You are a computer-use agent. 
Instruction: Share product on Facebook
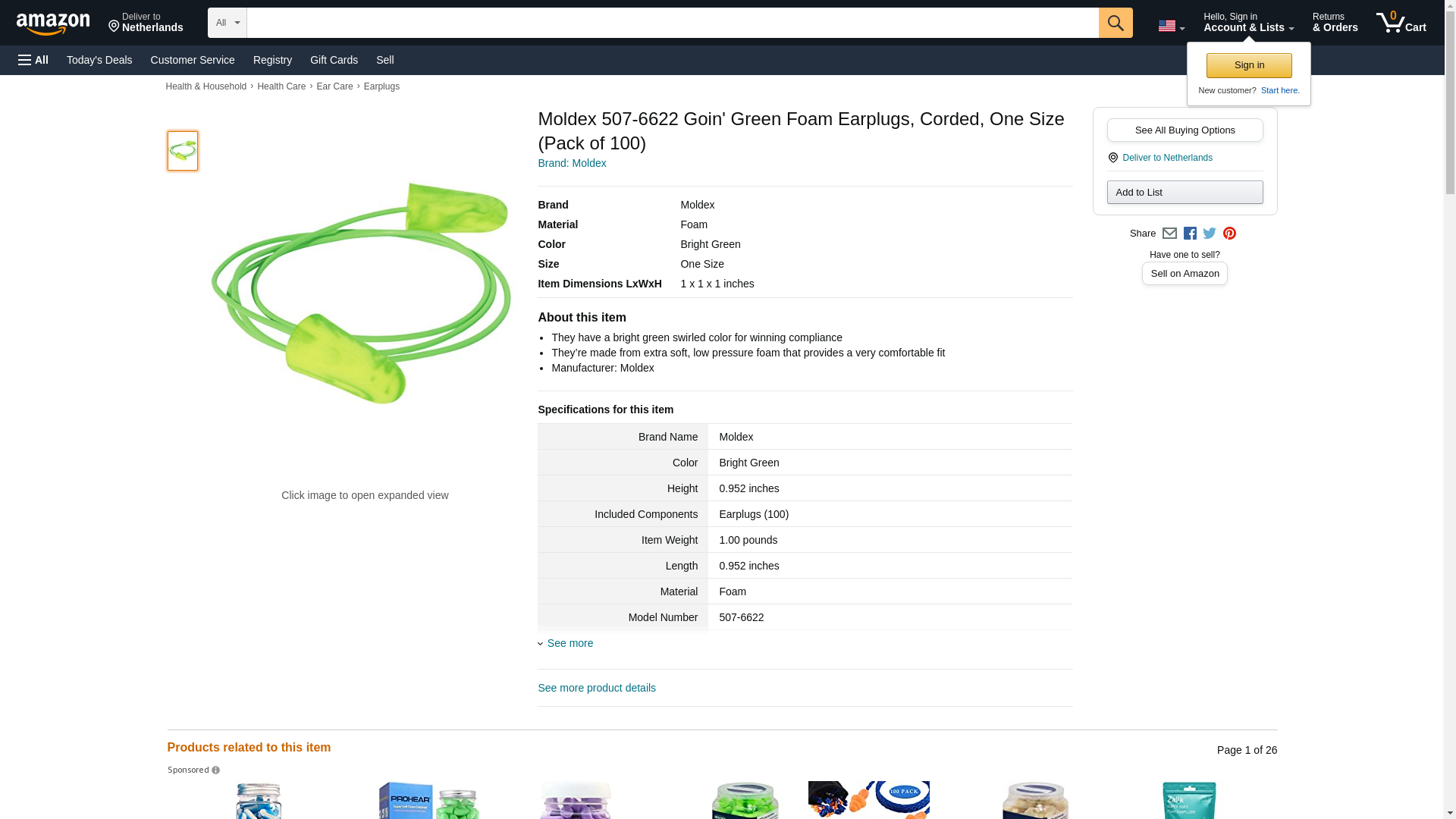(x=1190, y=234)
